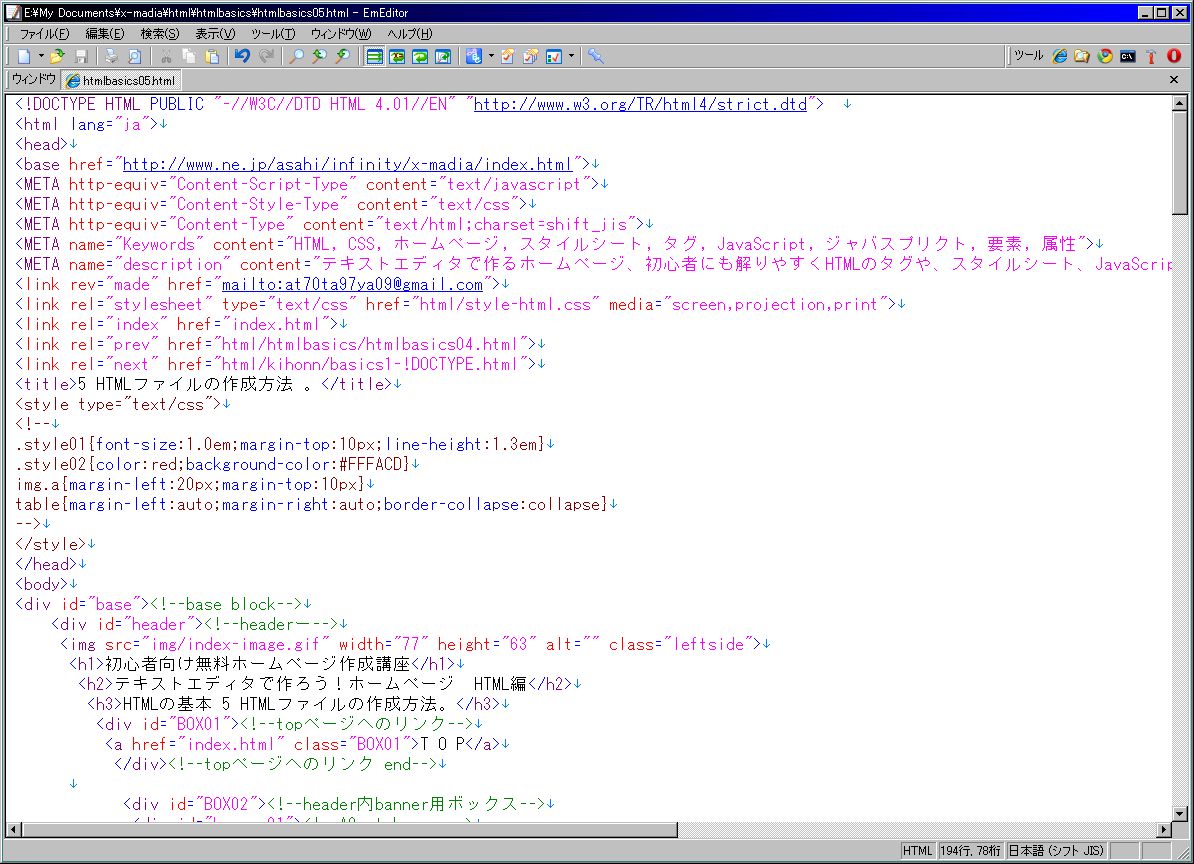Image resolution: width=1194 pixels, height=864 pixels.
Task: Click the pushpin always-on-top icon
Action: pos(595,56)
